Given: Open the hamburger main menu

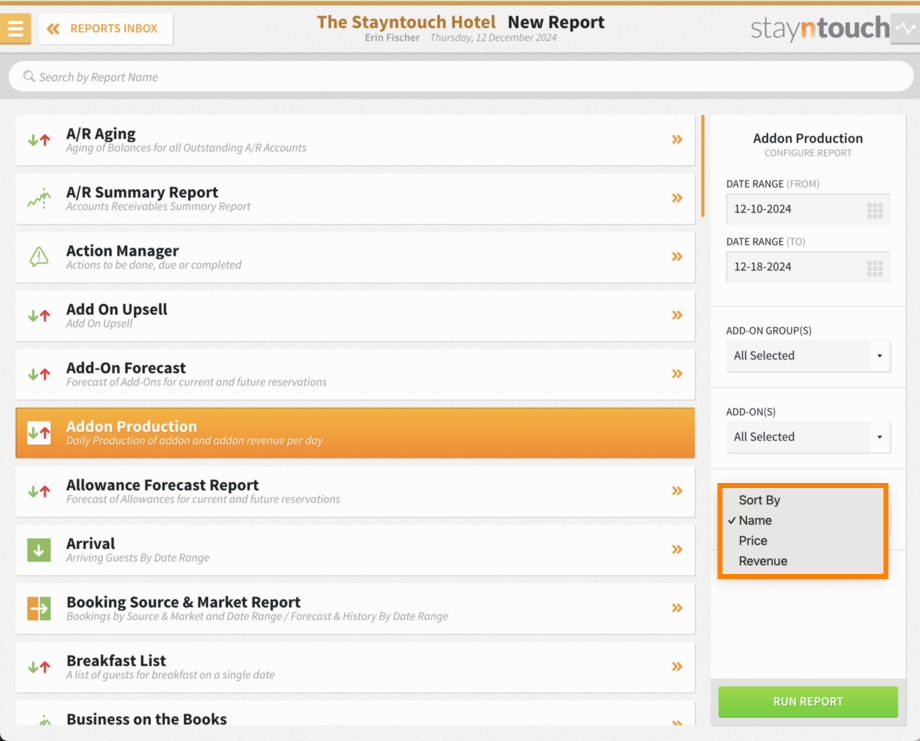Looking at the screenshot, I should coord(15,28).
